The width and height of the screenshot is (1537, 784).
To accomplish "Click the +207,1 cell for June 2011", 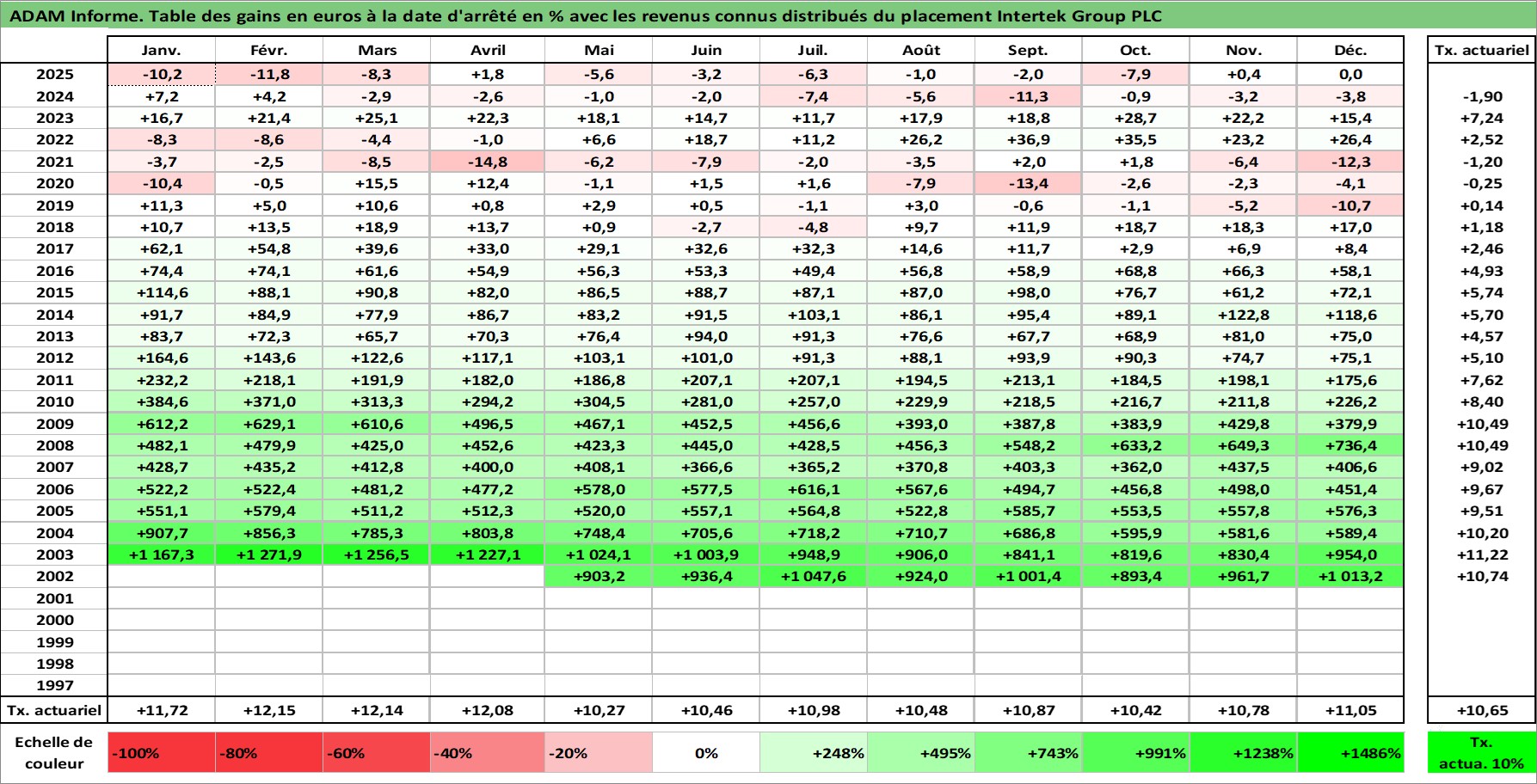I will (705, 380).
